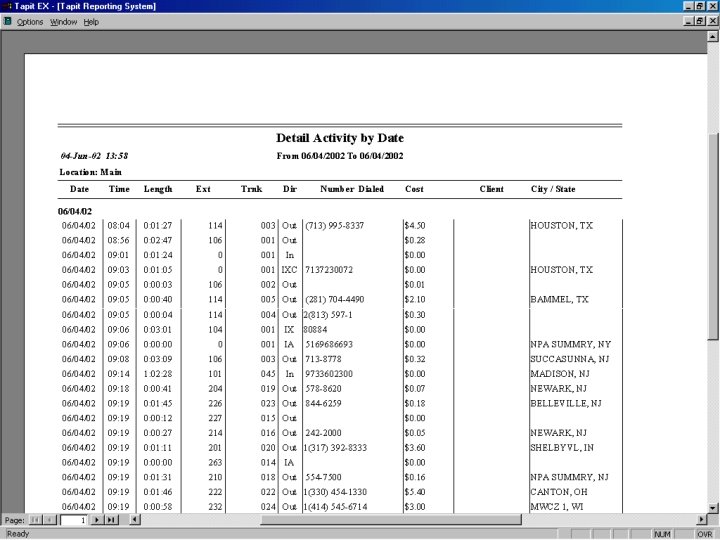Go to the next report page

pyautogui.click(x=96, y=520)
